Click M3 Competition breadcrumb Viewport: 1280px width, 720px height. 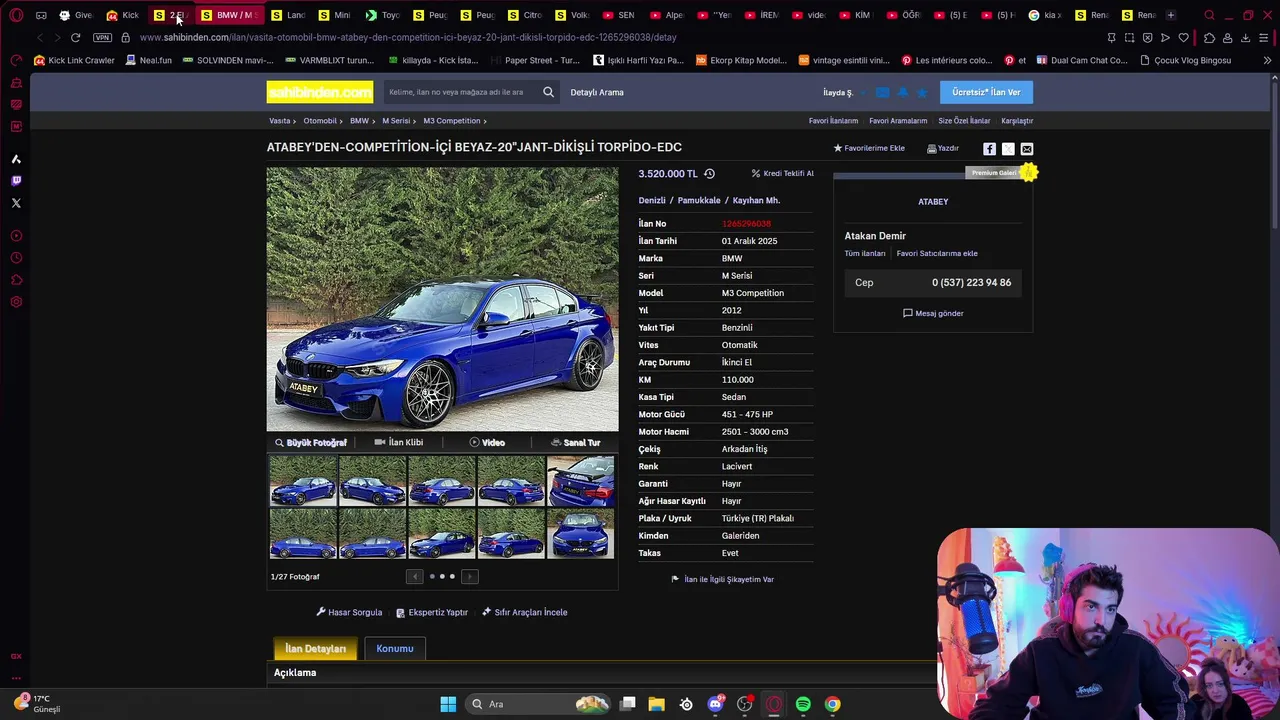[452, 121]
